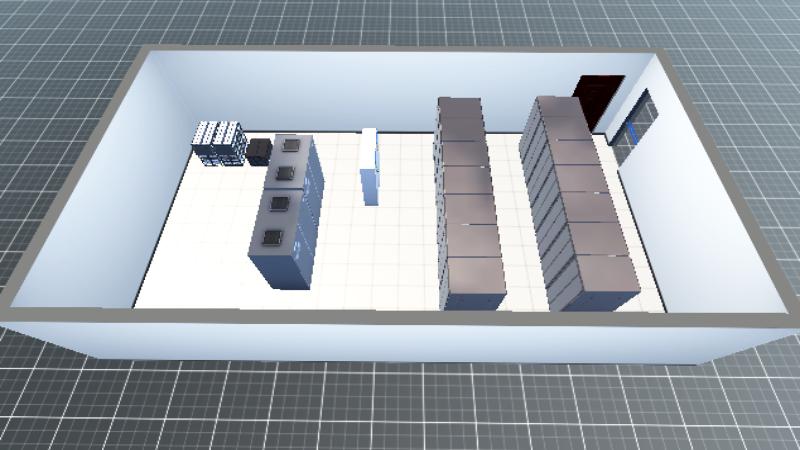Select the small black box beside the battery racks
Viewport: 800px width, 450px height.
click(259, 151)
